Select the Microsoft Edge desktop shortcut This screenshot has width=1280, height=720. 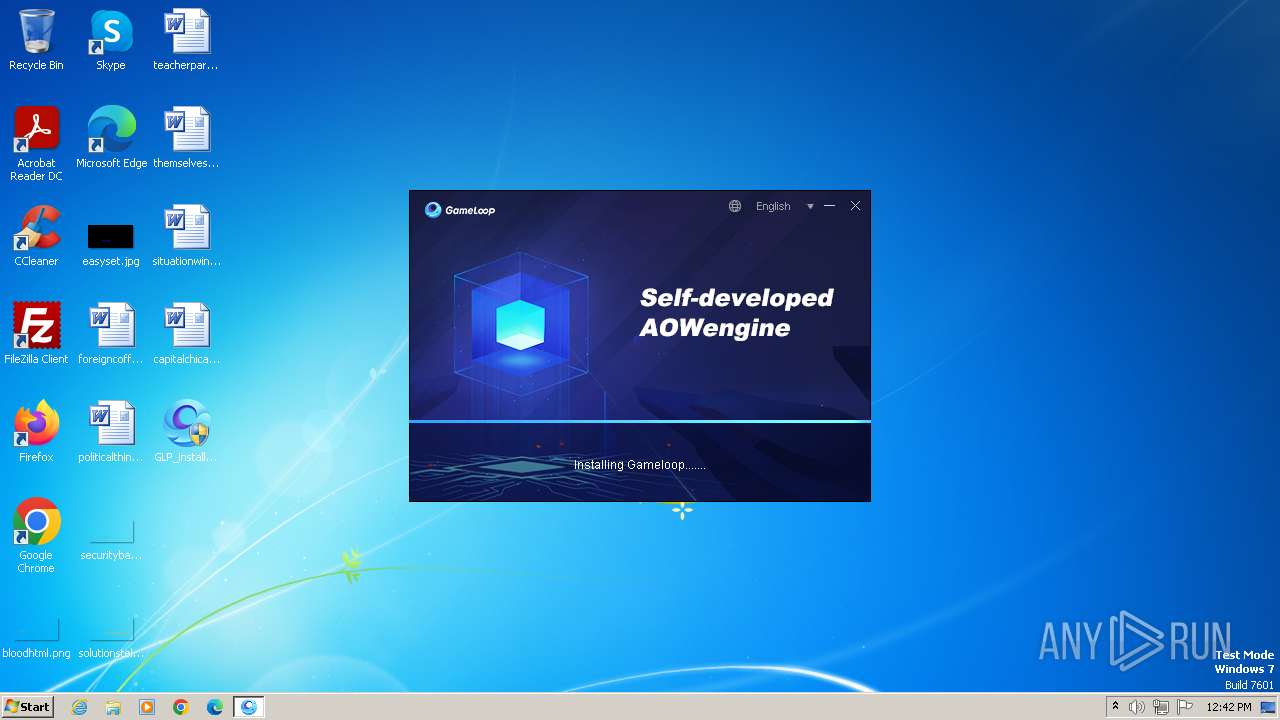111,138
